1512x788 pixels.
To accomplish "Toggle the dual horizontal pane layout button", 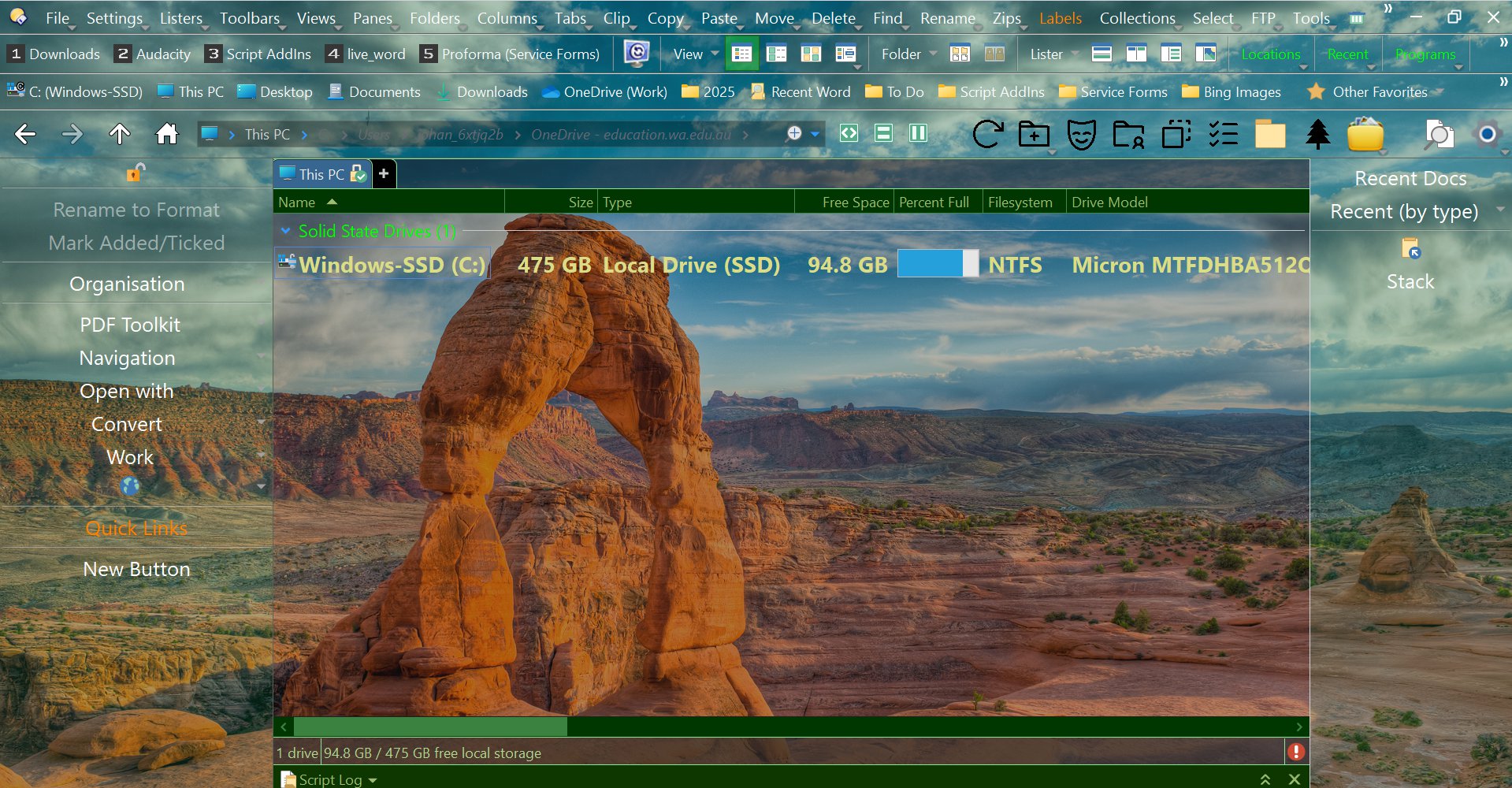I will pyautogui.click(x=883, y=133).
